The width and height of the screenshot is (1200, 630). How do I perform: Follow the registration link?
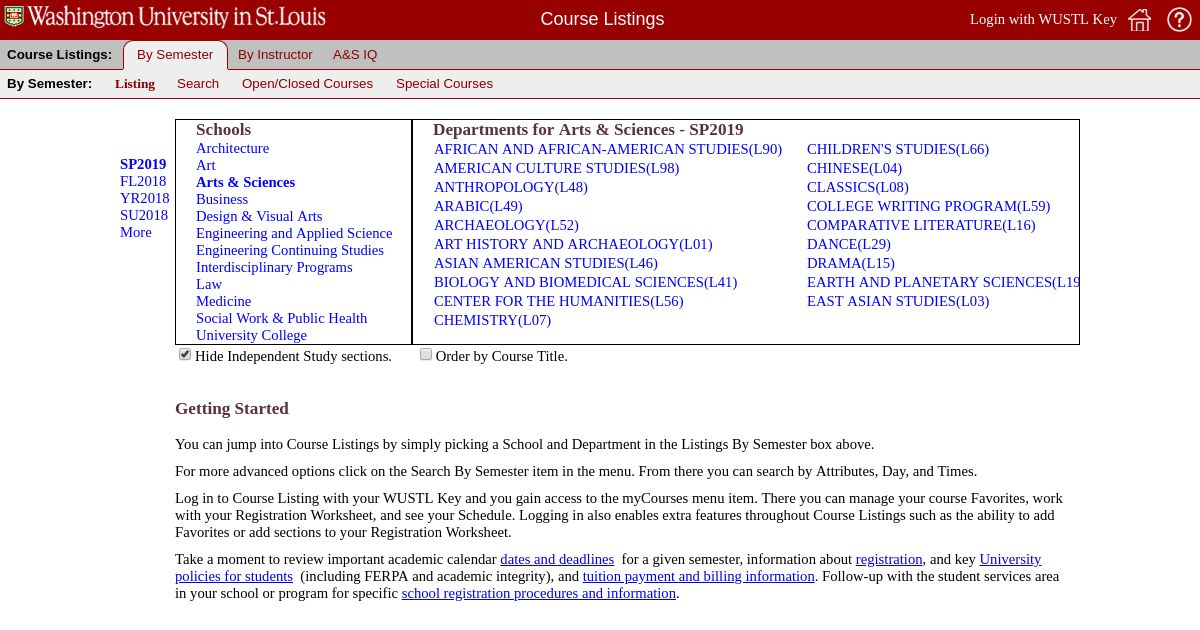click(x=889, y=559)
